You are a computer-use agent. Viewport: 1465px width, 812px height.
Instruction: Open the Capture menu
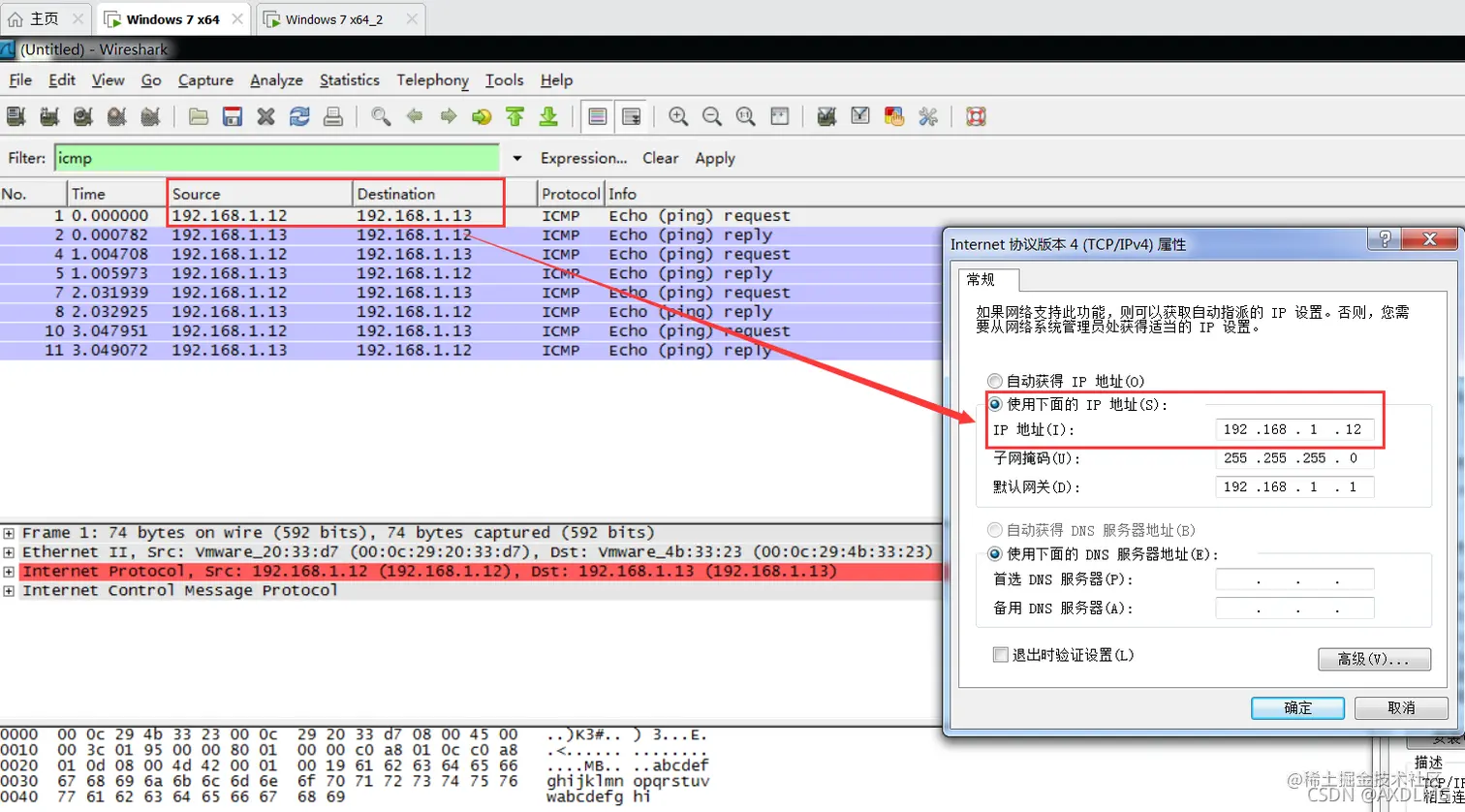[x=205, y=80]
